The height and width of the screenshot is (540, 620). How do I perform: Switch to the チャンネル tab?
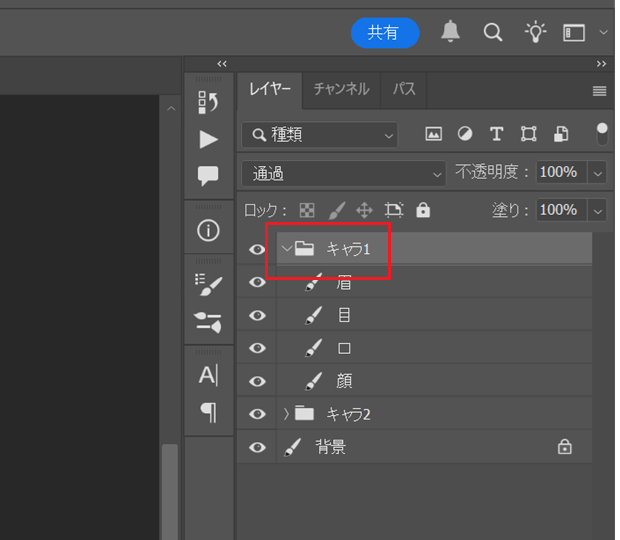[341, 89]
